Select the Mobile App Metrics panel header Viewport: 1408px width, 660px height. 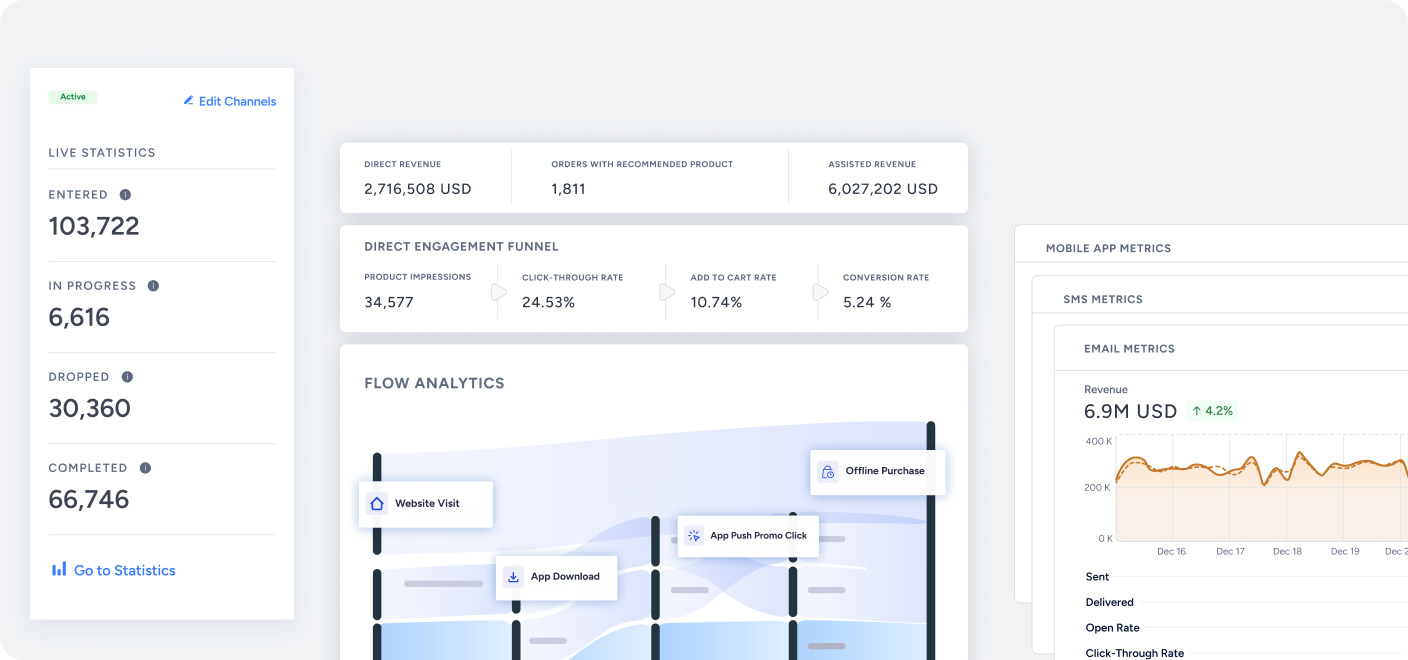coord(1108,248)
